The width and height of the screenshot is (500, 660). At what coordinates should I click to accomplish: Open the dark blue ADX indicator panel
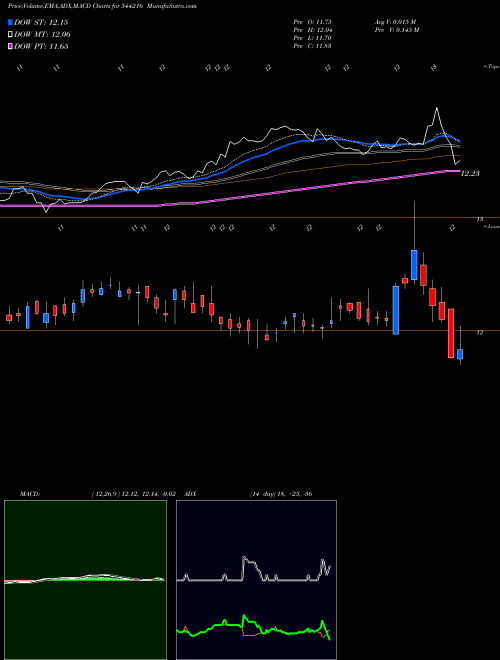pos(256,580)
